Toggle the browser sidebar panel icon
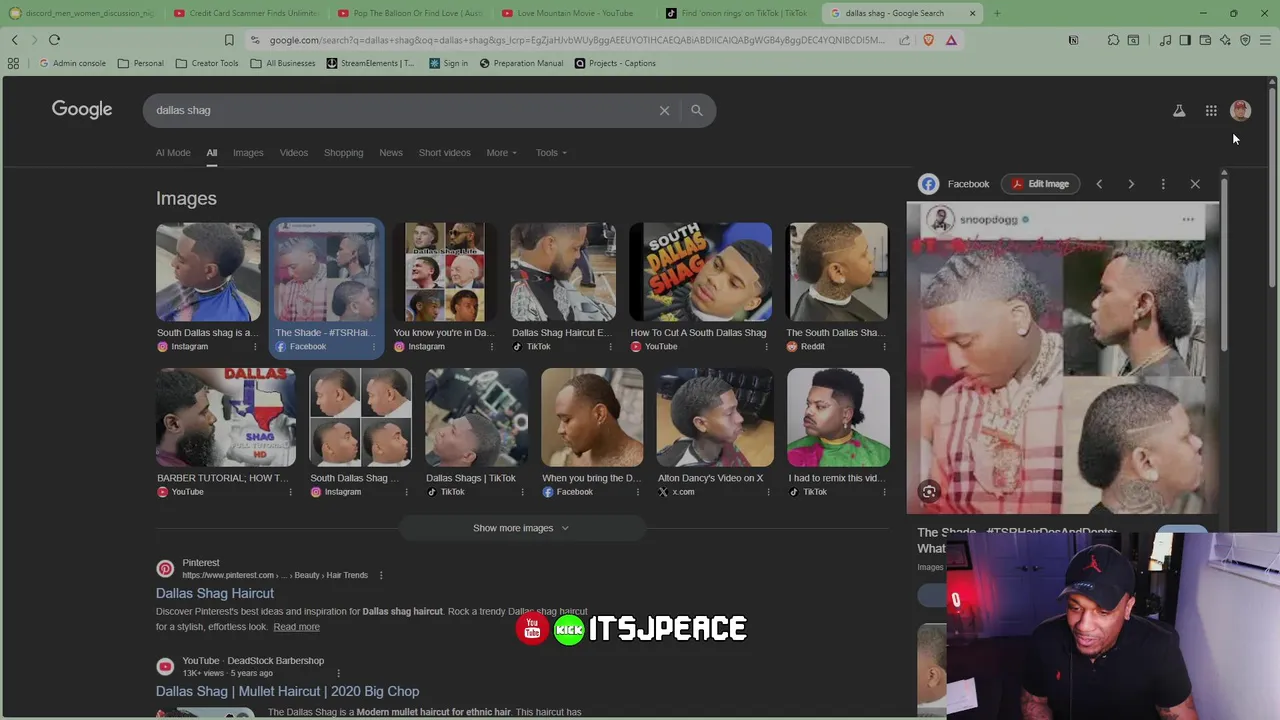Viewport: 1280px width, 720px height. [x=1185, y=40]
